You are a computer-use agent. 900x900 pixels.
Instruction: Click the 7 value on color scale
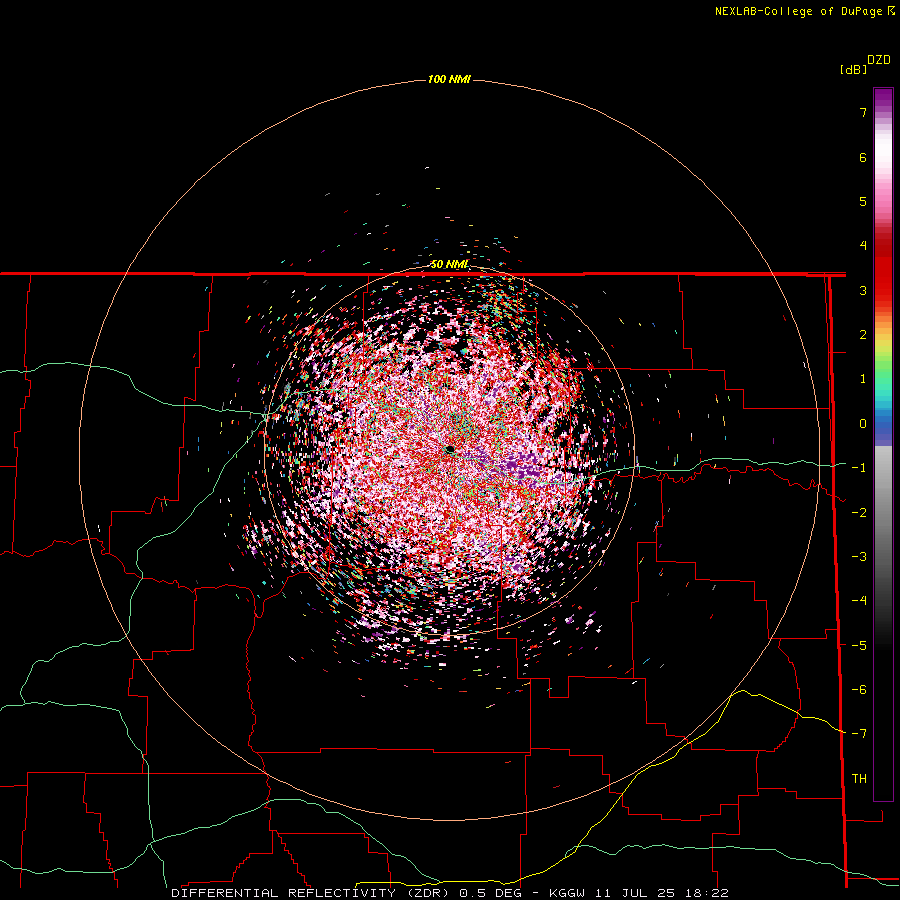[x=863, y=112]
